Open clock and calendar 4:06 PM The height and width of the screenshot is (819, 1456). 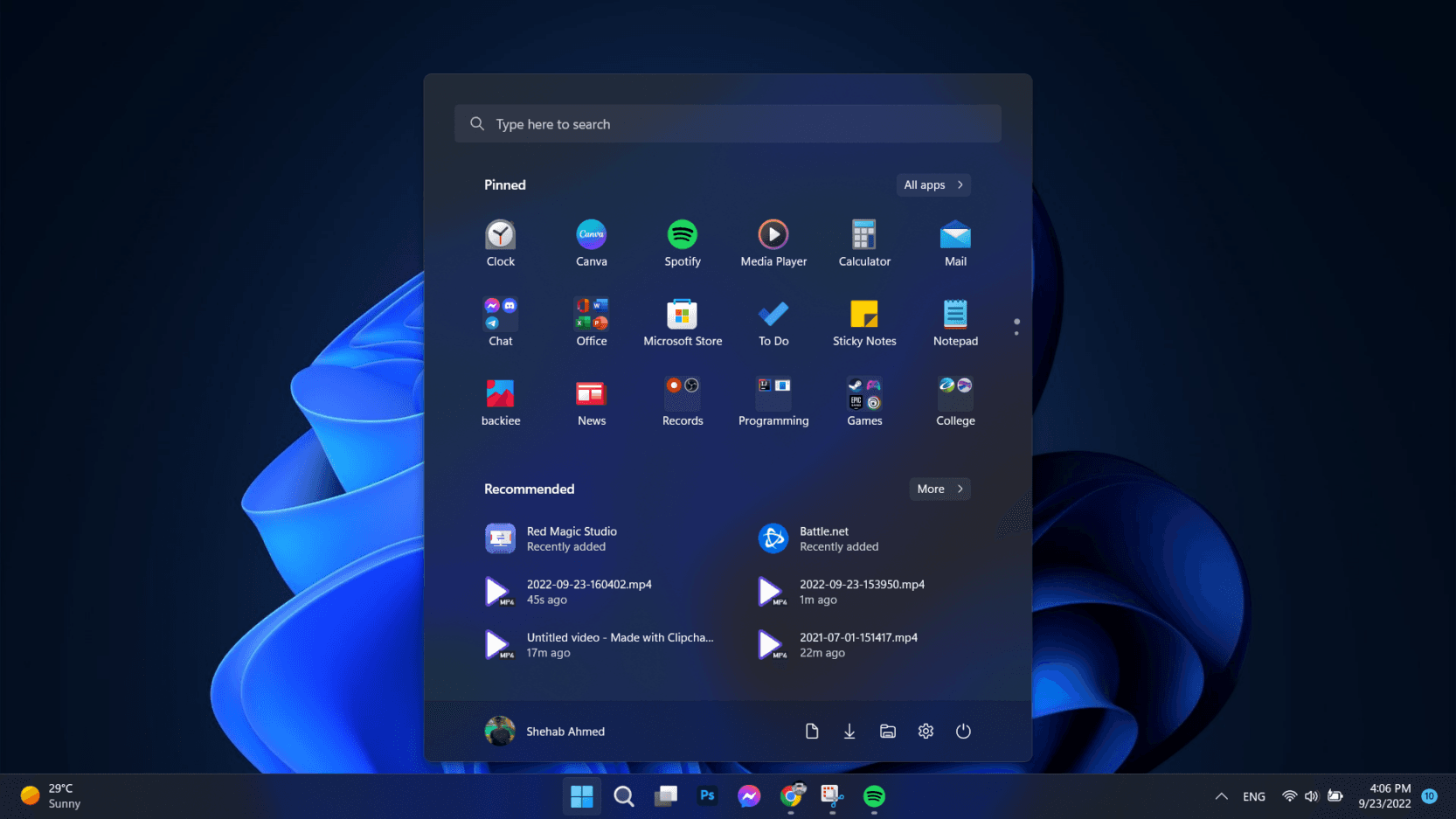(1384, 796)
